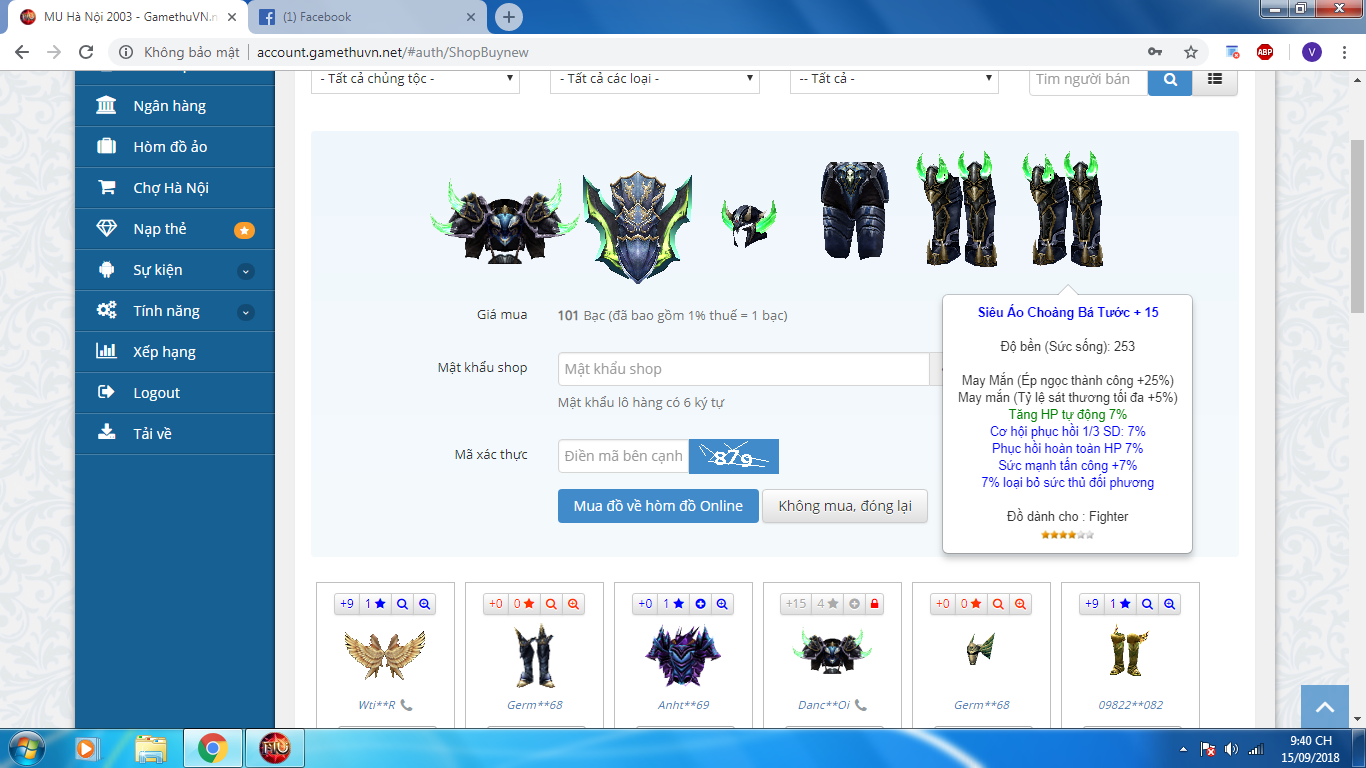The image size is (1366, 768).
Task: Click Mua đồ về hòm đồ Online button
Action: click(x=658, y=505)
